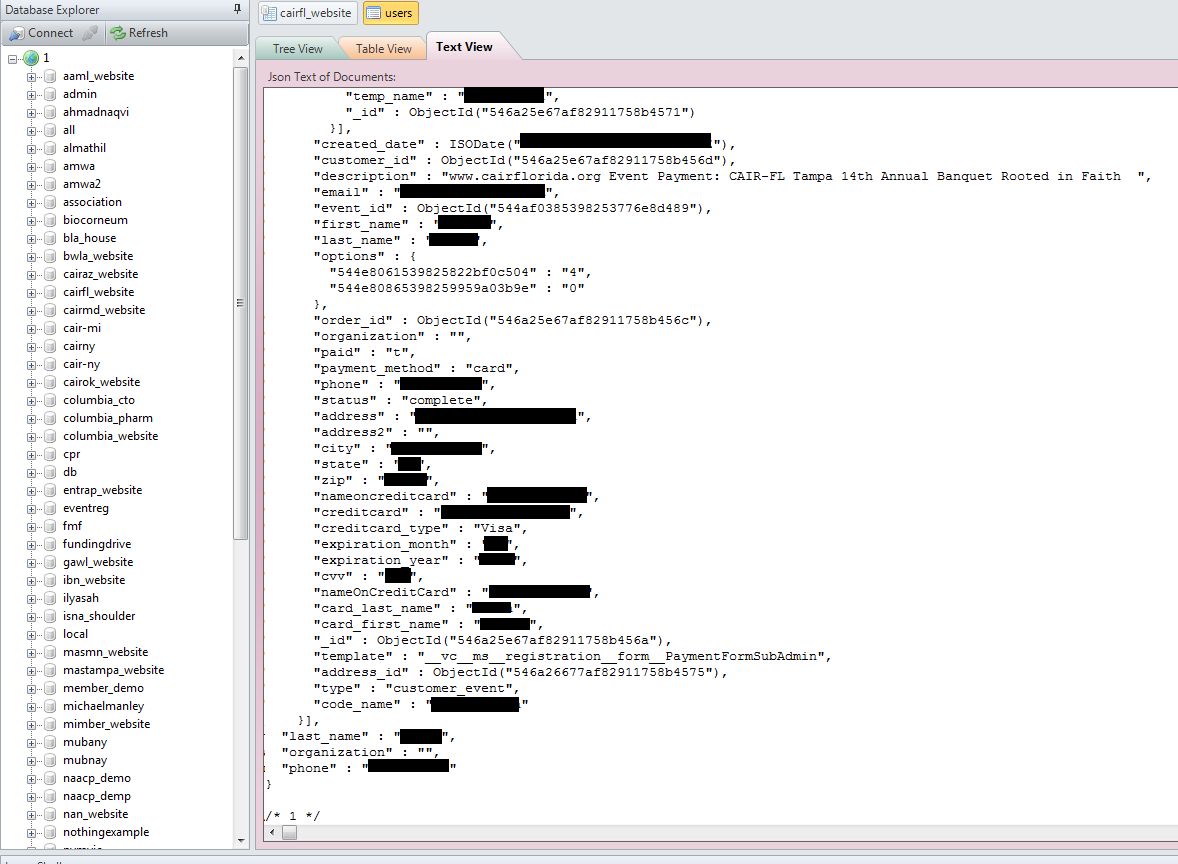
Task: Click the database icon for cairok_website
Action: (x=50, y=382)
